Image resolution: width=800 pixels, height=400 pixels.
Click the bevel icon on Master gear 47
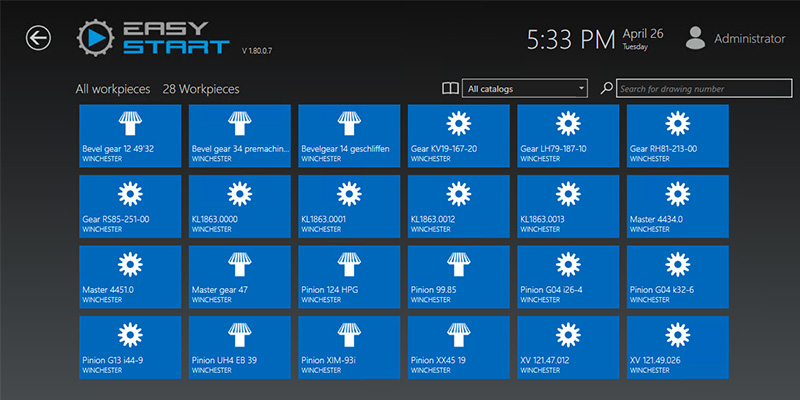coord(239,265)
